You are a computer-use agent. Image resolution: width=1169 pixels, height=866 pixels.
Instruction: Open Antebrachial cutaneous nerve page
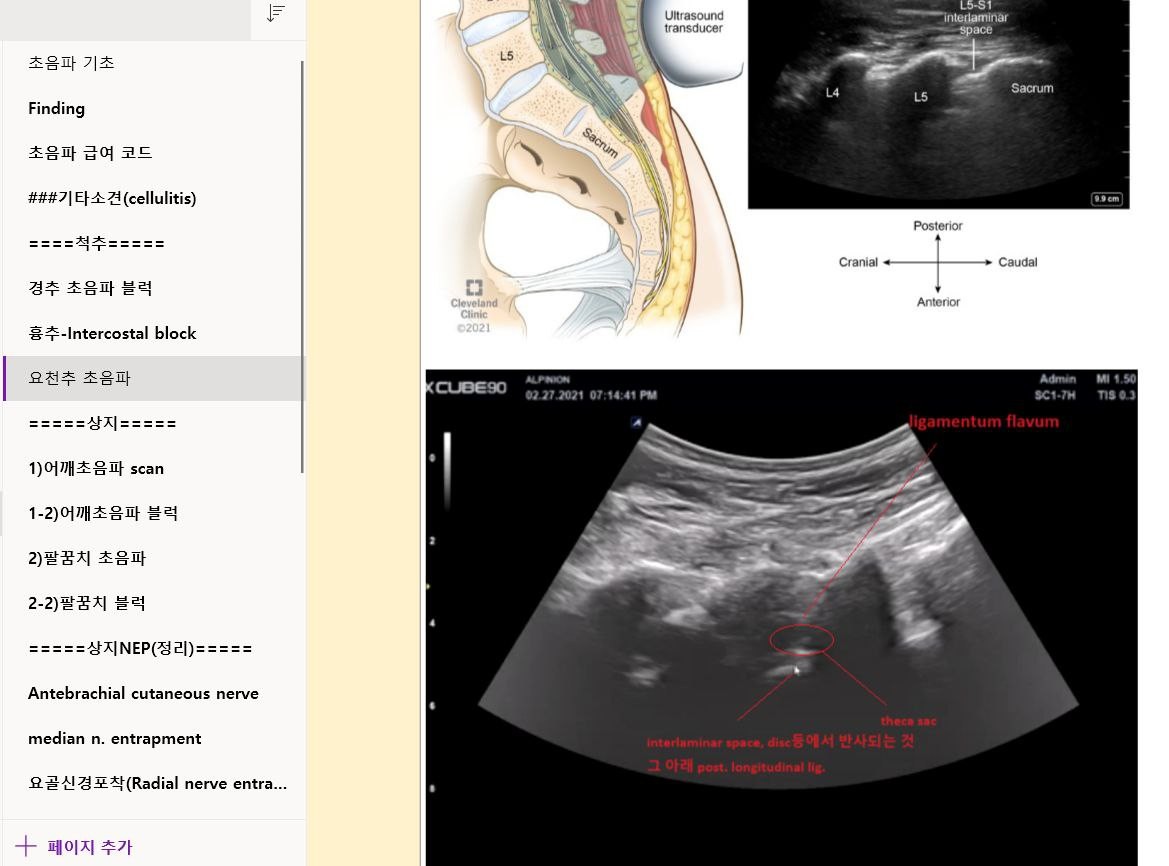click(x=143, y=693)
